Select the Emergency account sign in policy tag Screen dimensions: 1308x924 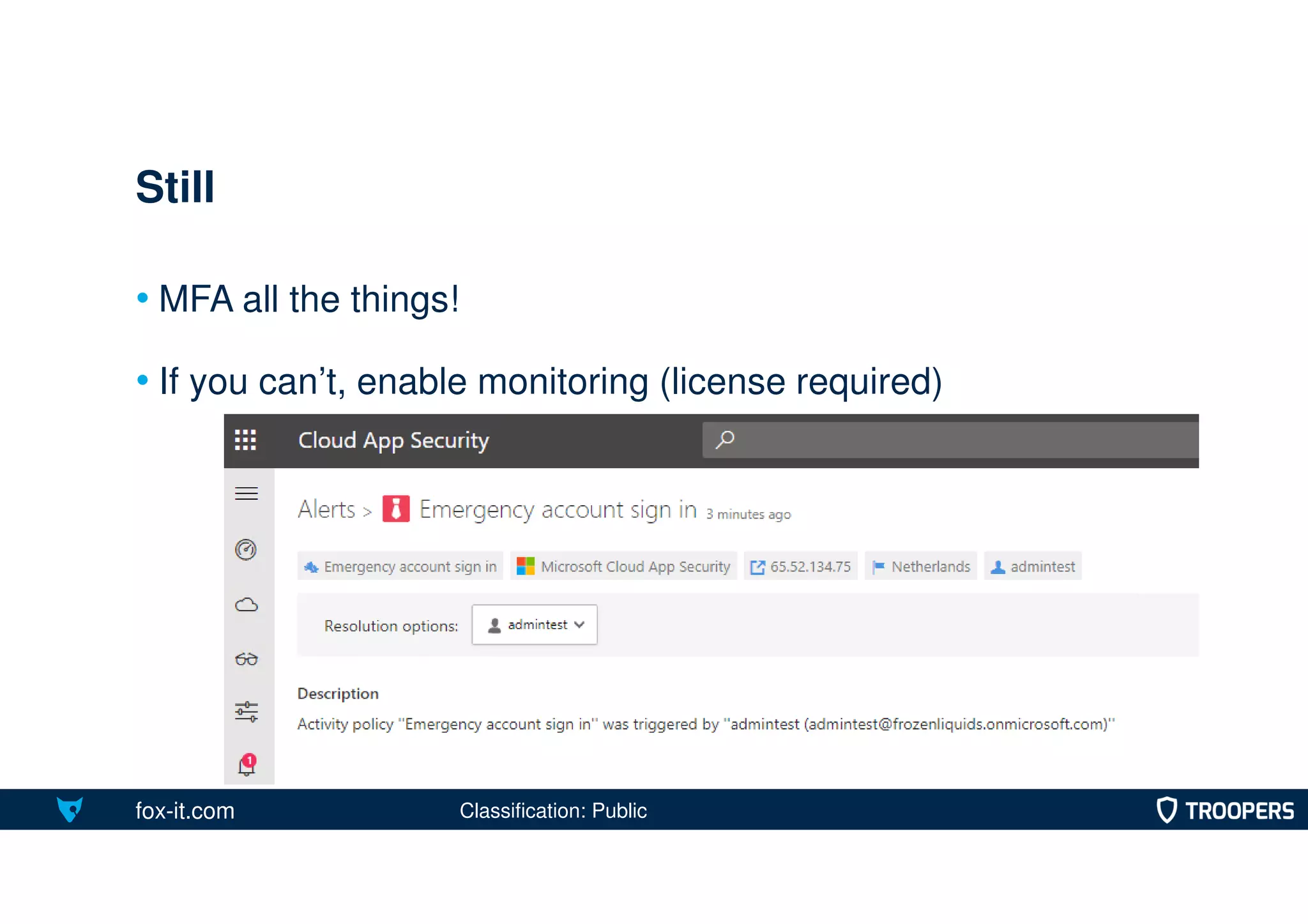click(400, 566)
